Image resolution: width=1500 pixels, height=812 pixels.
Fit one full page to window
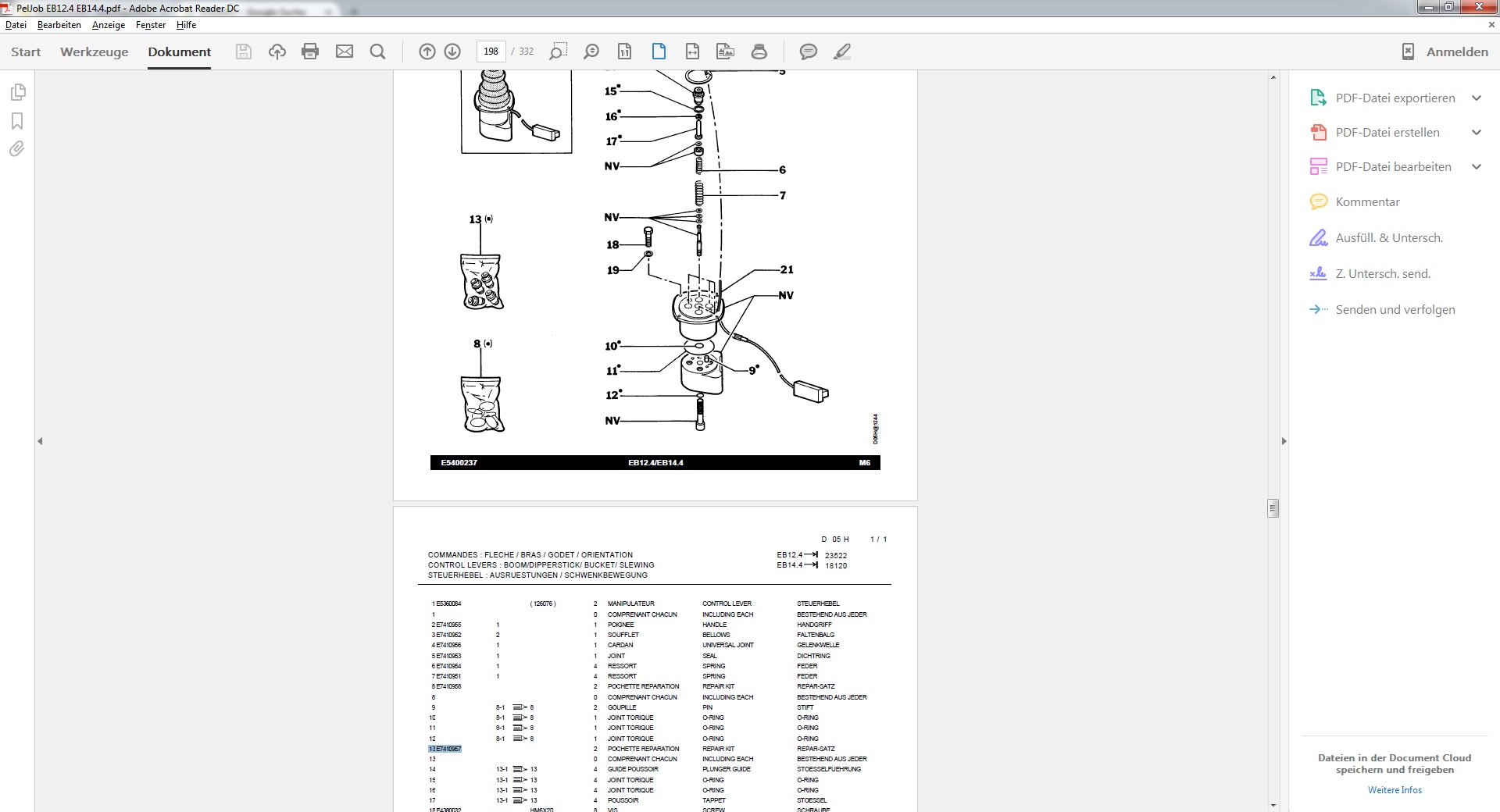(659, 52)
